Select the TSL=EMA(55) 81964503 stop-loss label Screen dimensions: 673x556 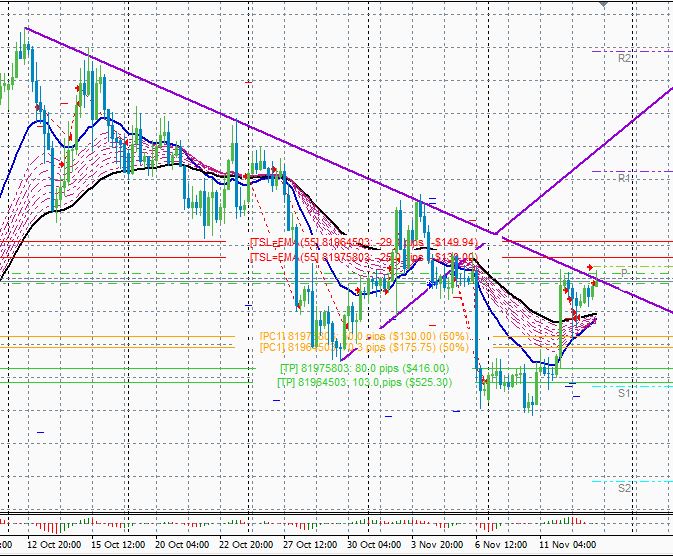tap(363, 243)
